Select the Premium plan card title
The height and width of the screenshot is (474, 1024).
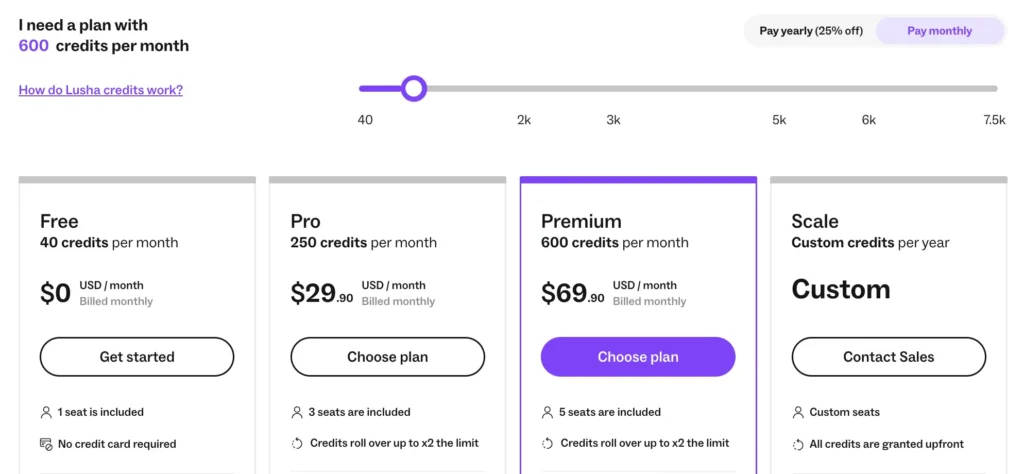pyautogui.click(x=581, y=221)
